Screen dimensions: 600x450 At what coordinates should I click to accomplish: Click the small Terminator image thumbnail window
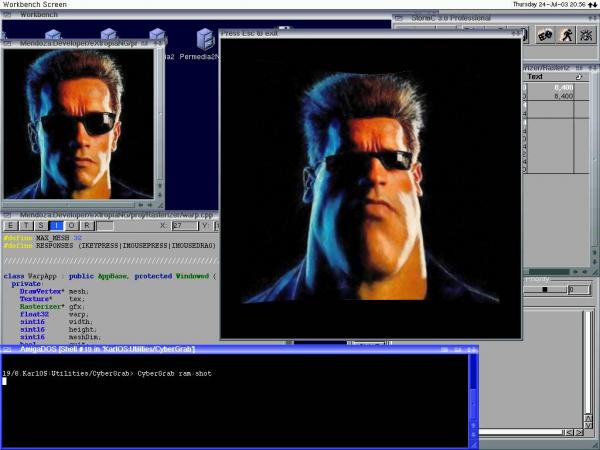click(78, 124)
